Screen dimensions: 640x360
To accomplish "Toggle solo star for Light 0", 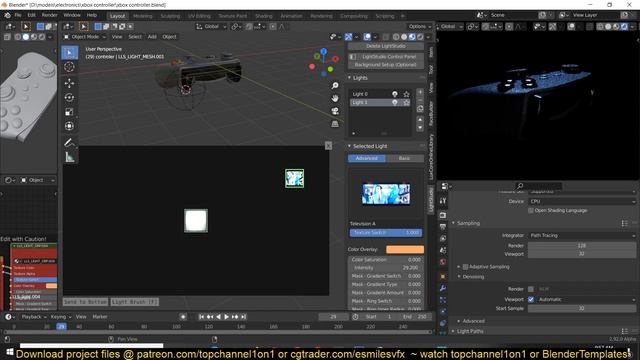I will [406, 94].
